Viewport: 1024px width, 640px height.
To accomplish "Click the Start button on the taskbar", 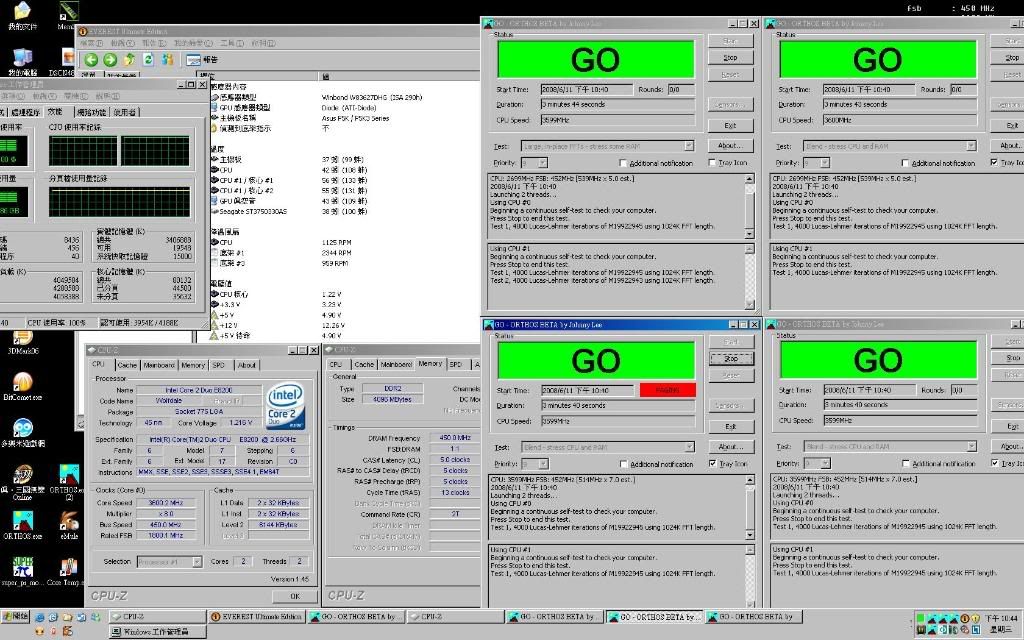I will 15,616.
